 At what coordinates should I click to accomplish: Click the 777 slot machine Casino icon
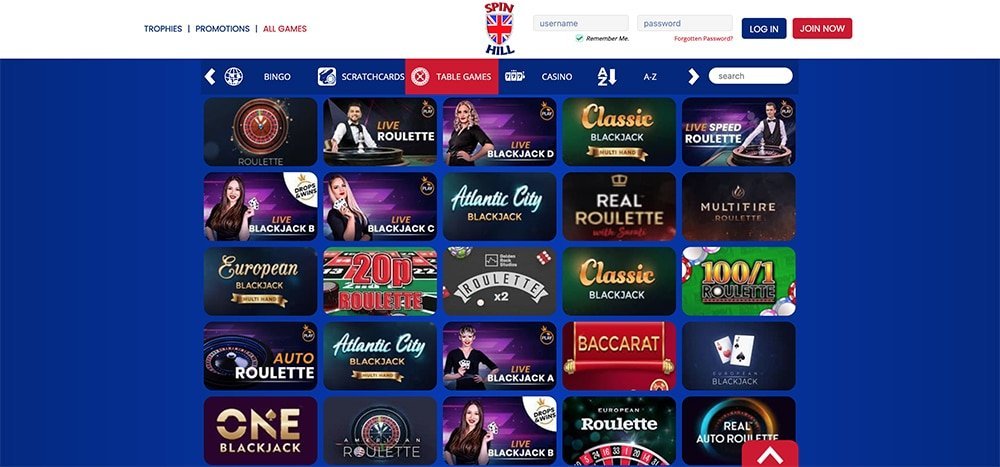point(514,77)
